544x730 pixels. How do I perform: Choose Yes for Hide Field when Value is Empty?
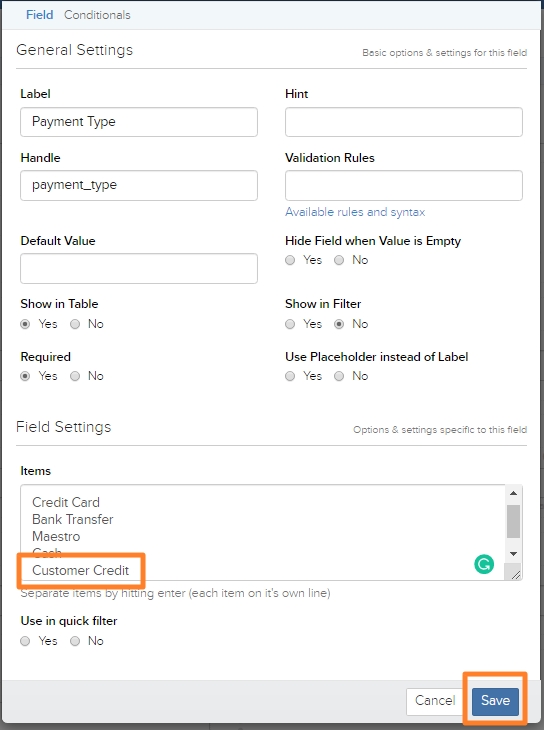click(290, 260)
